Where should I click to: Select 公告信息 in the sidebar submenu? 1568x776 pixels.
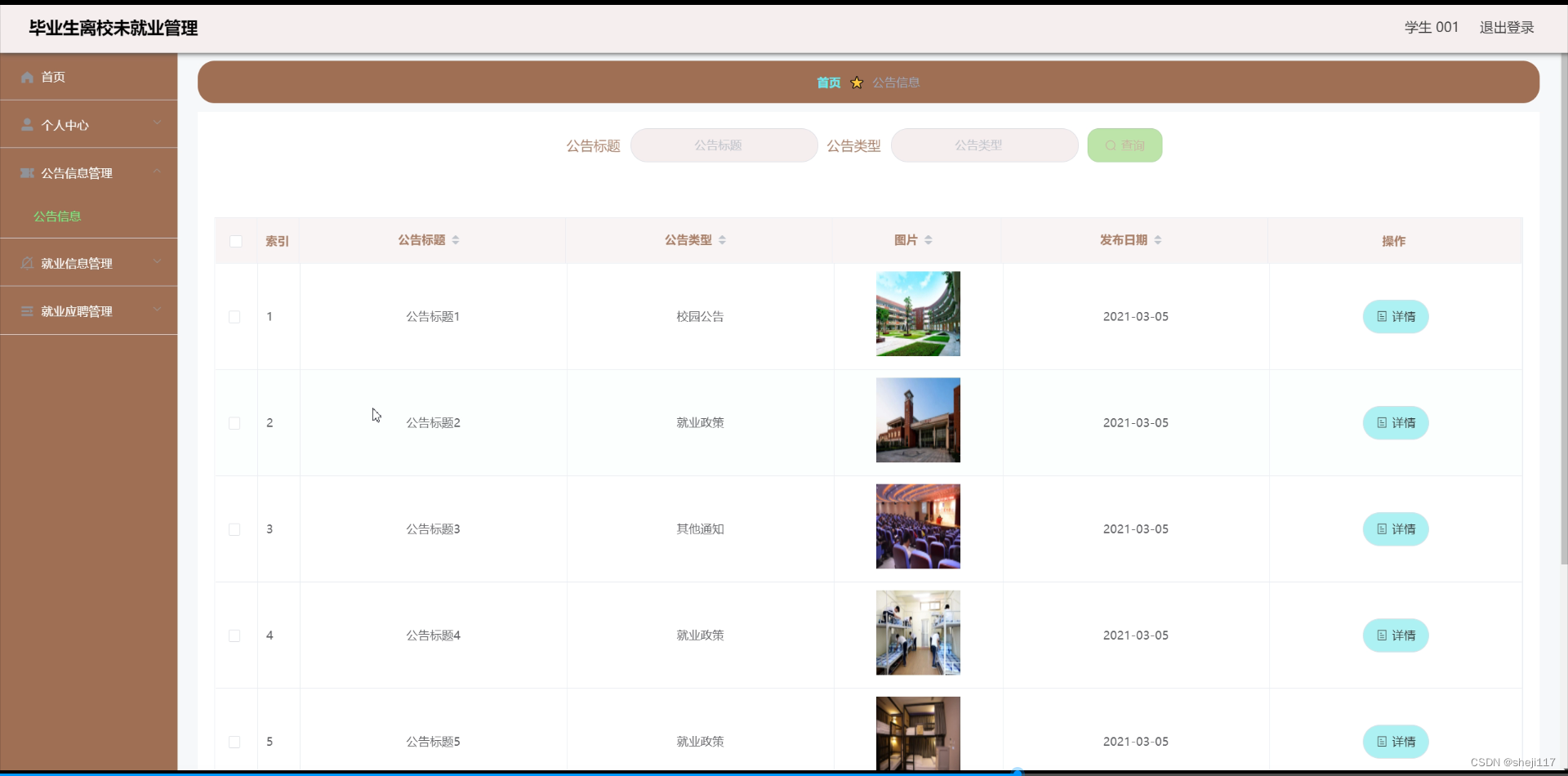[58, 216]
